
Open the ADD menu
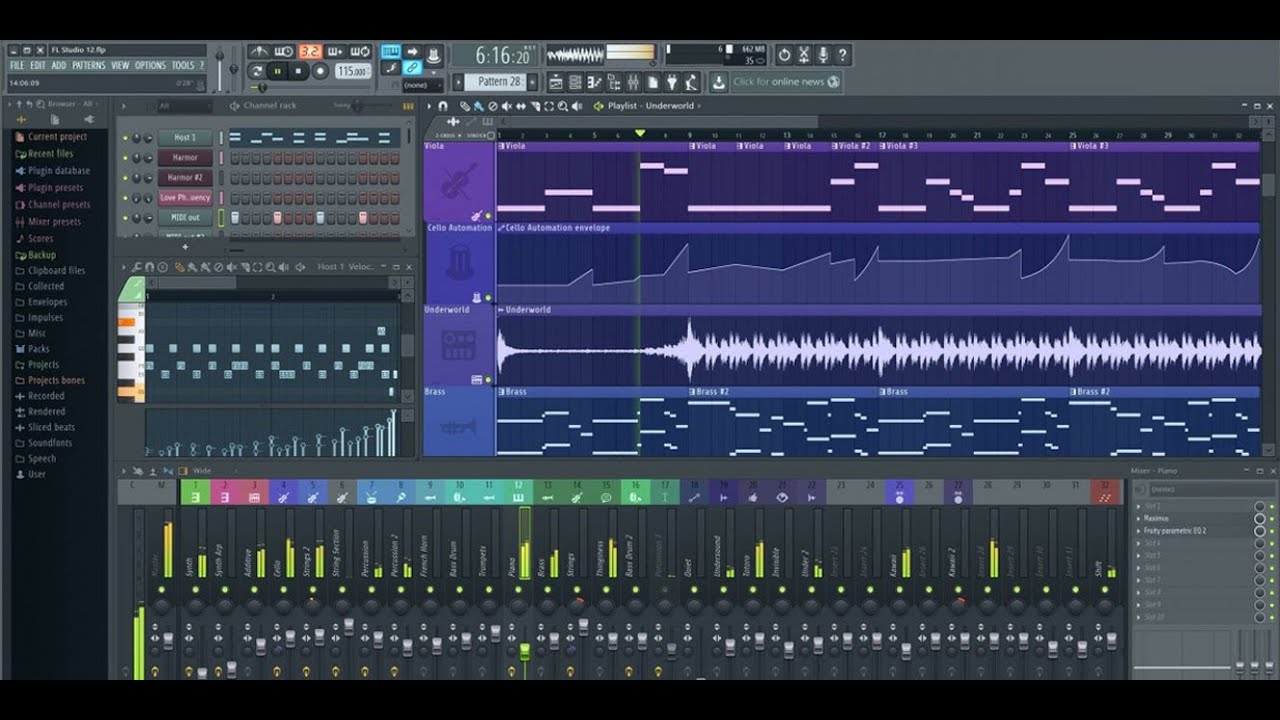pyautogui.click(x=59, y=66)
